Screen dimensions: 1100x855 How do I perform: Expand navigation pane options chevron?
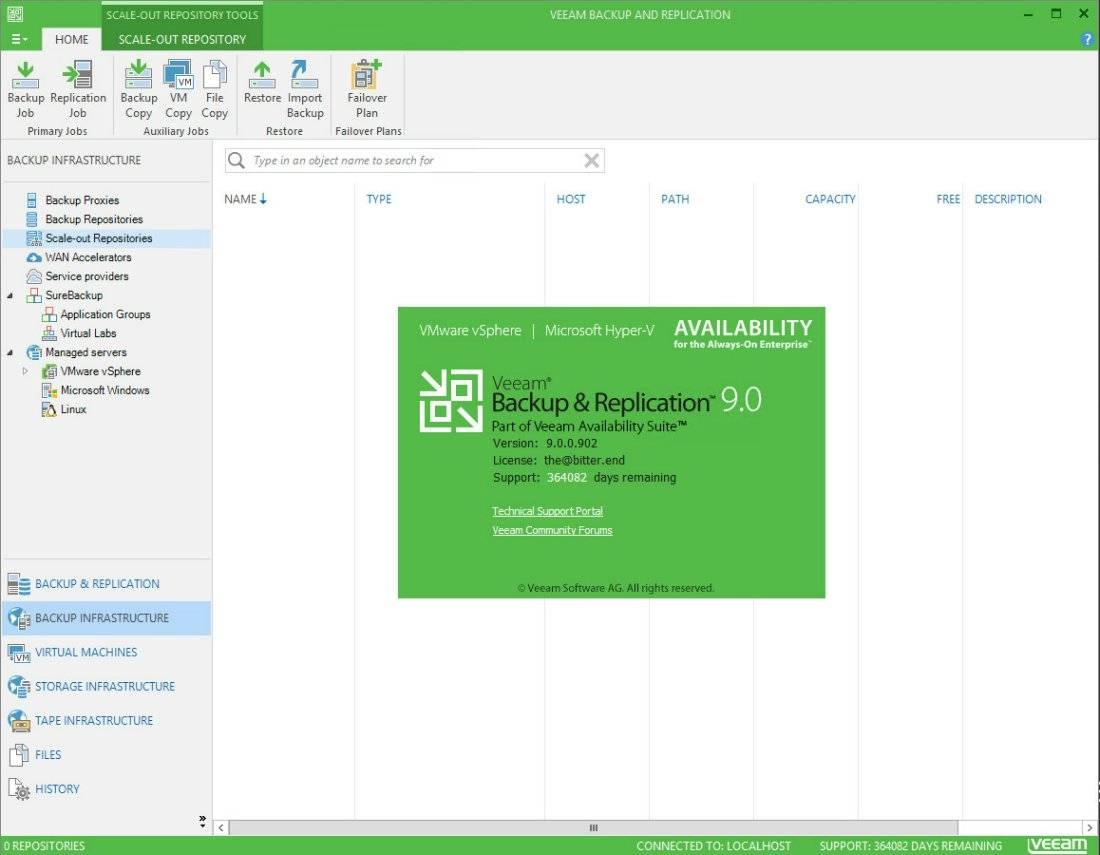coord(202,821)
